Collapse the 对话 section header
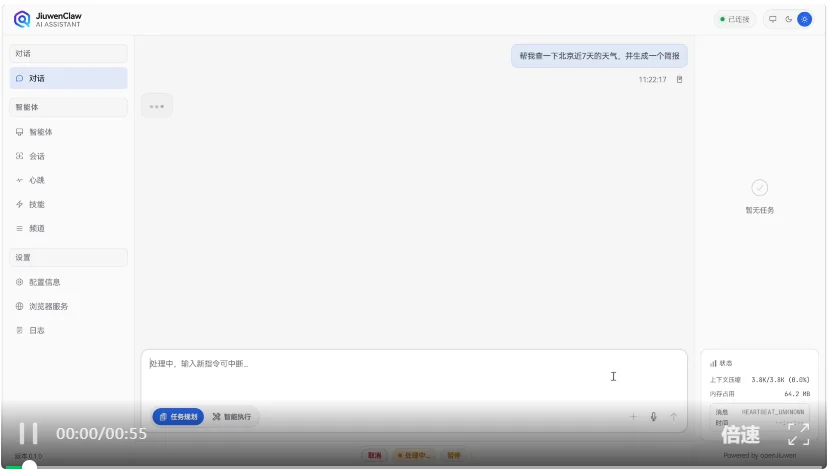 coord(68,53)
